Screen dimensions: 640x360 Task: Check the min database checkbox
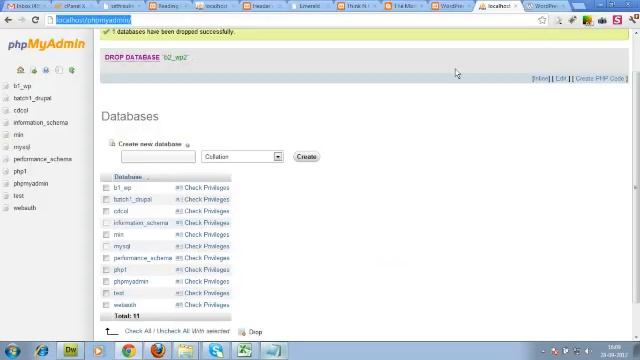[106, 235]
